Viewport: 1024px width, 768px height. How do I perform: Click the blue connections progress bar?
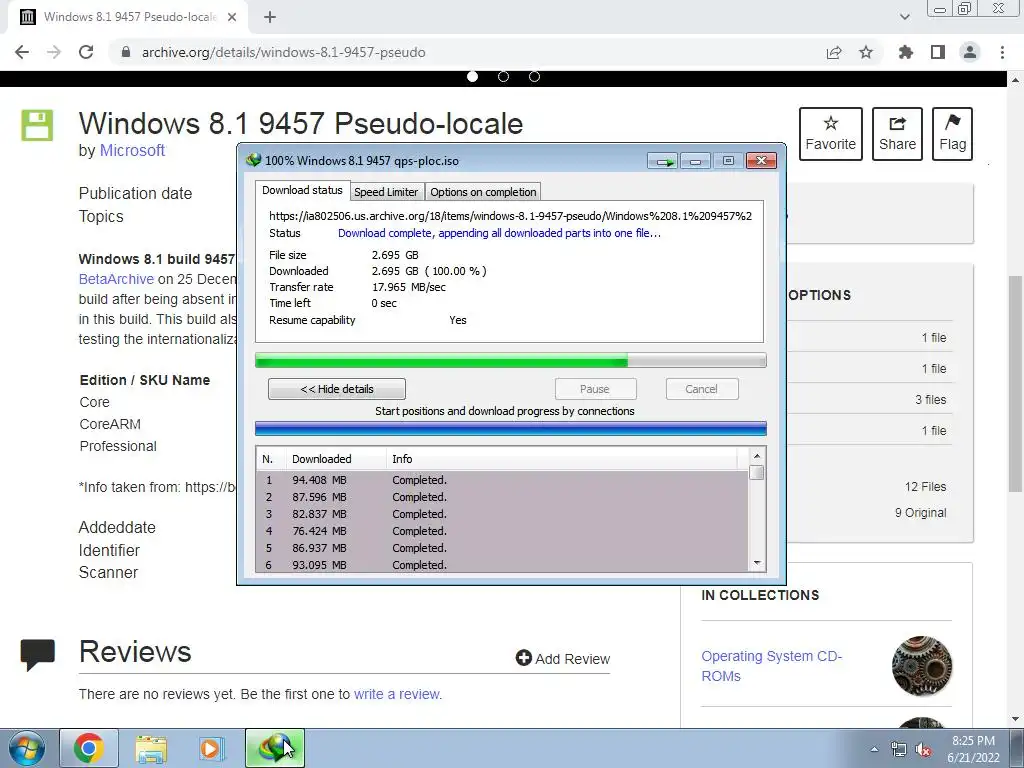coord(511,428)
